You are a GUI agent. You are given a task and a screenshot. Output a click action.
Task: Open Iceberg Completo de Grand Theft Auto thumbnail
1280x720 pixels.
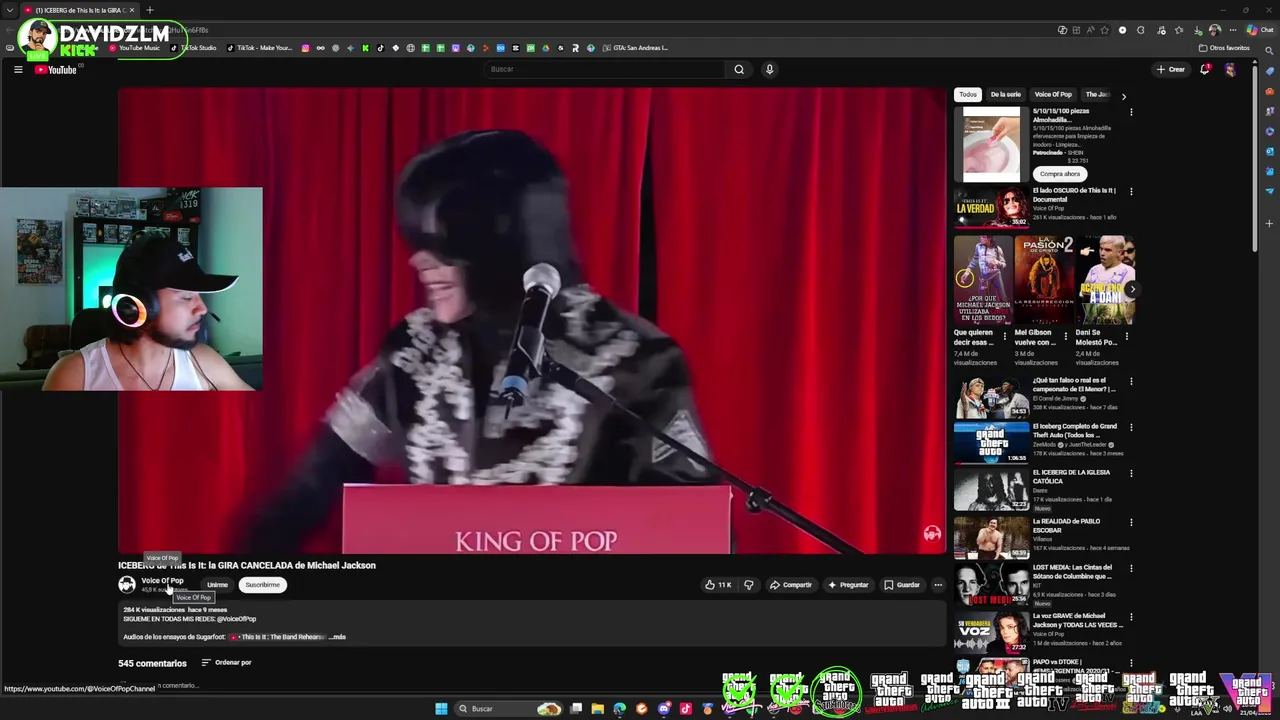pyautogui.click(x=991, y=443)
